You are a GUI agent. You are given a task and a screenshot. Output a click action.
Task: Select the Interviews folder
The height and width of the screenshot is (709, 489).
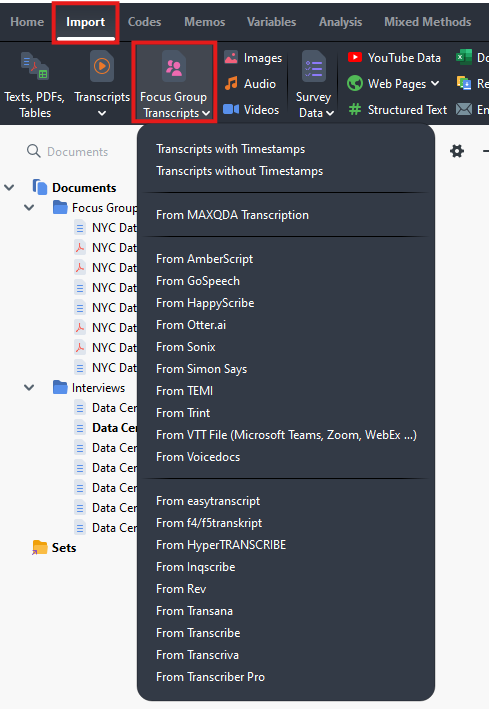click(x=89, y=388)
